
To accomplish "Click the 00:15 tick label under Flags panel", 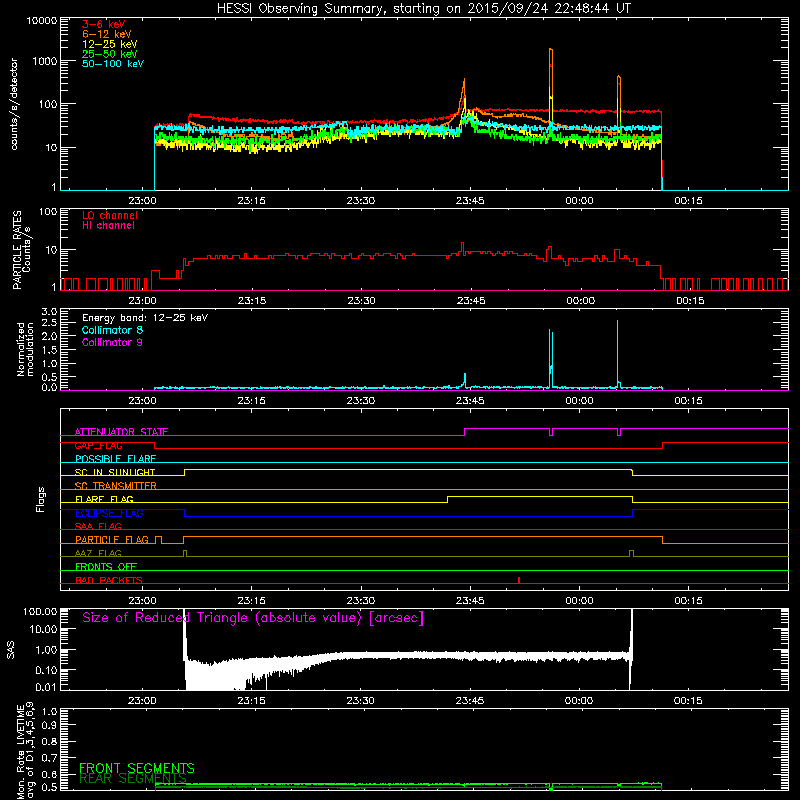I will [688, 601].
